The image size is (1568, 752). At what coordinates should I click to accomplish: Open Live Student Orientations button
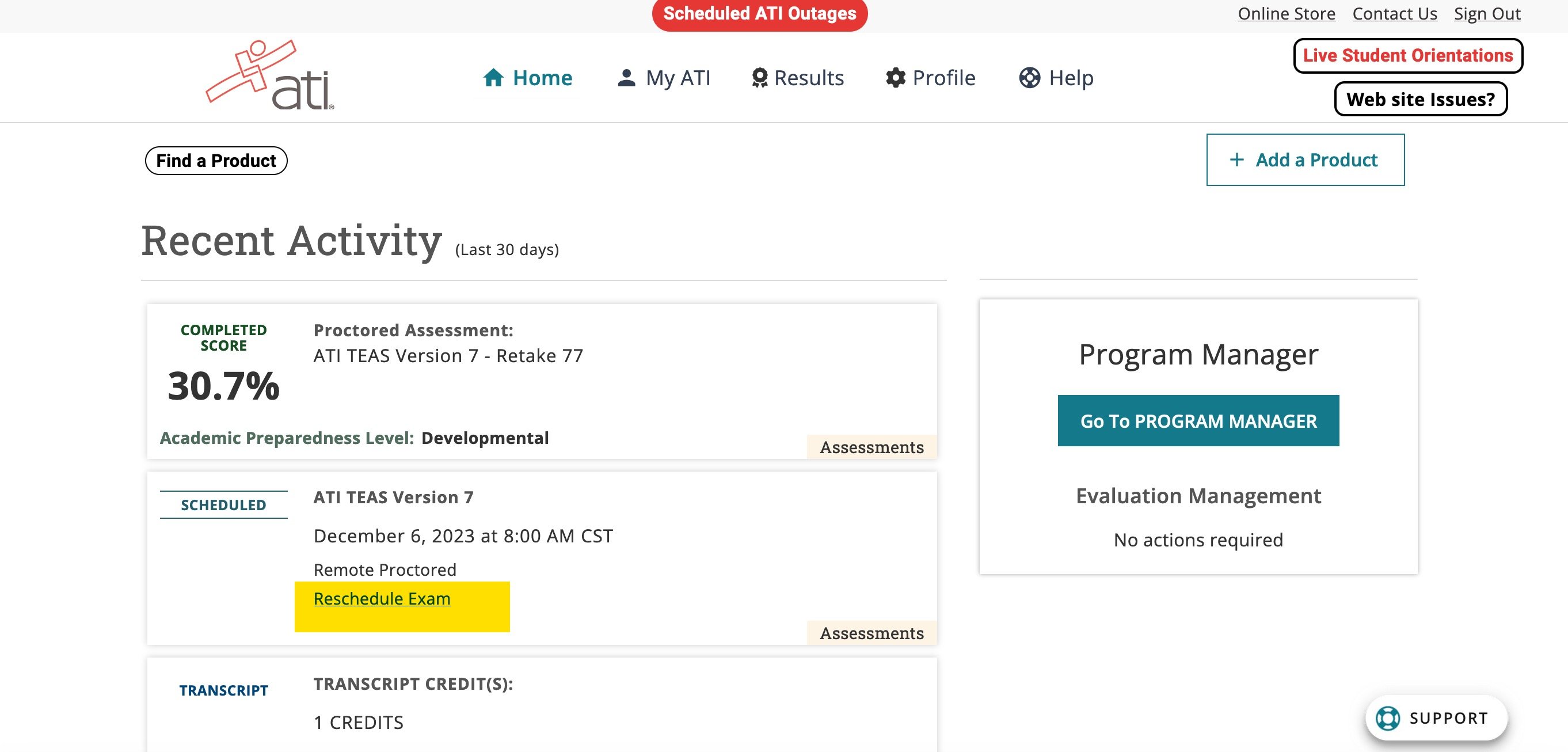point(1408,55)
